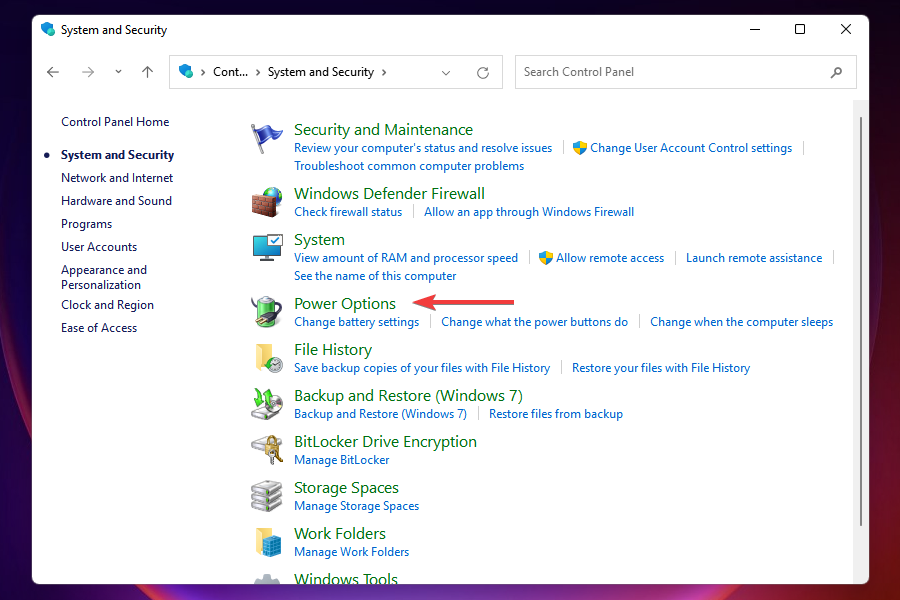
Task: Open Hardware and Sound category
Action: click(x=117, y=201)
